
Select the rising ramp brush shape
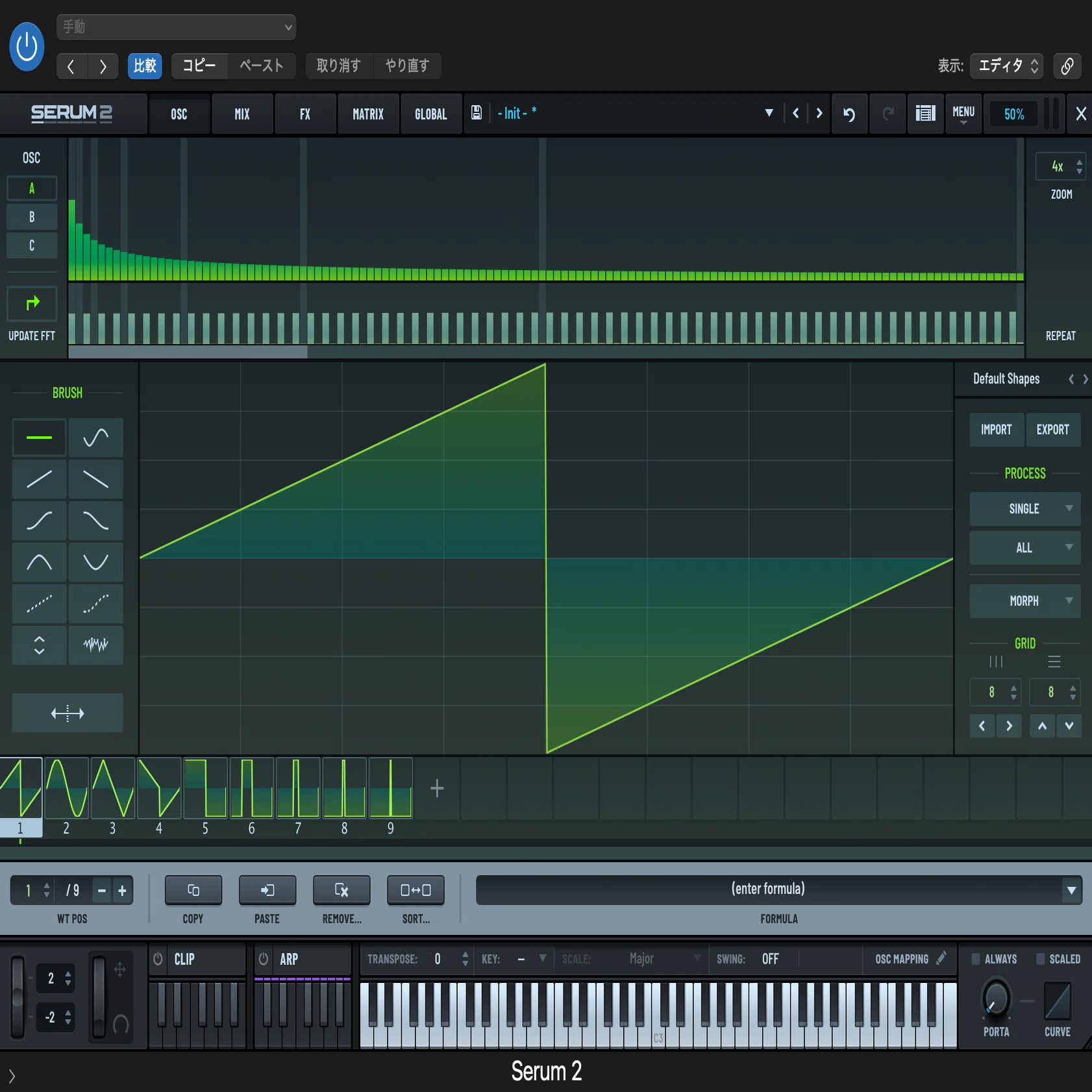coord(39,479)
